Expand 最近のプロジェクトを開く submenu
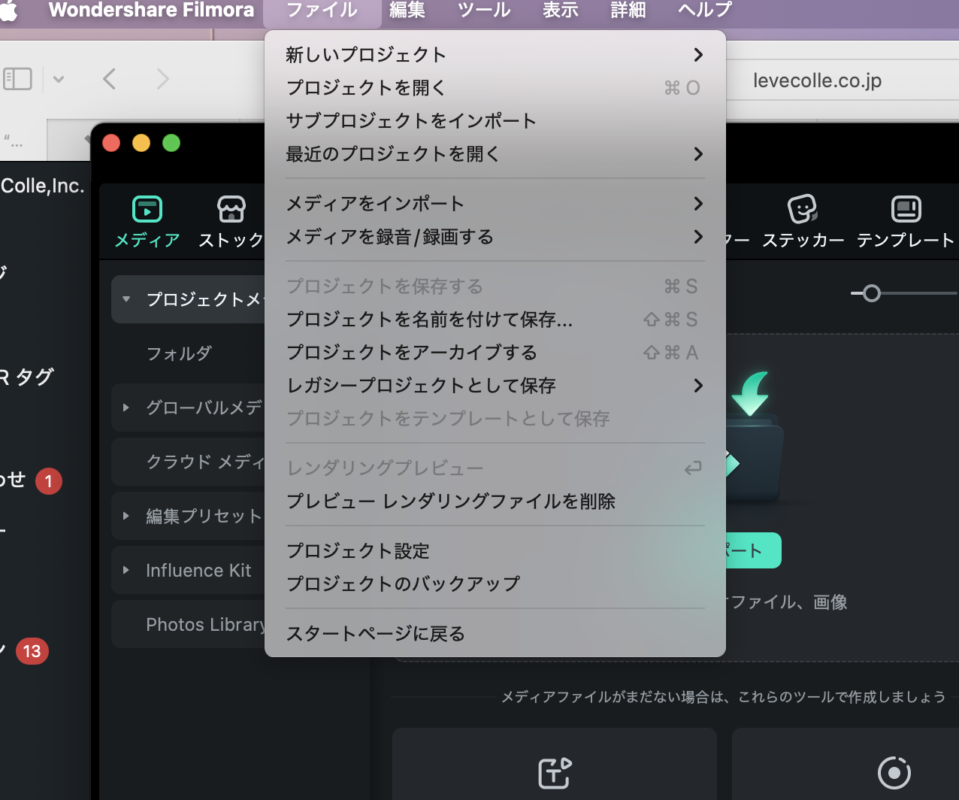Image resolution: width=959 pixels, height=800 pixels. pos(698,154)
